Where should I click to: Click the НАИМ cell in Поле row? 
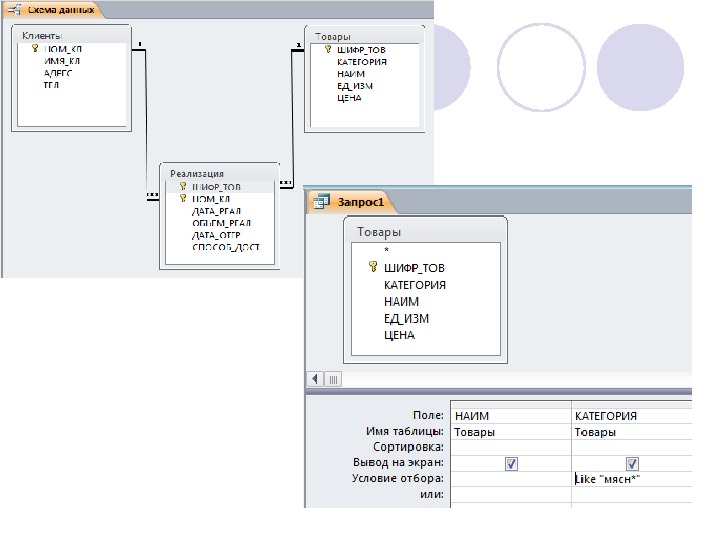click(511, 416)
